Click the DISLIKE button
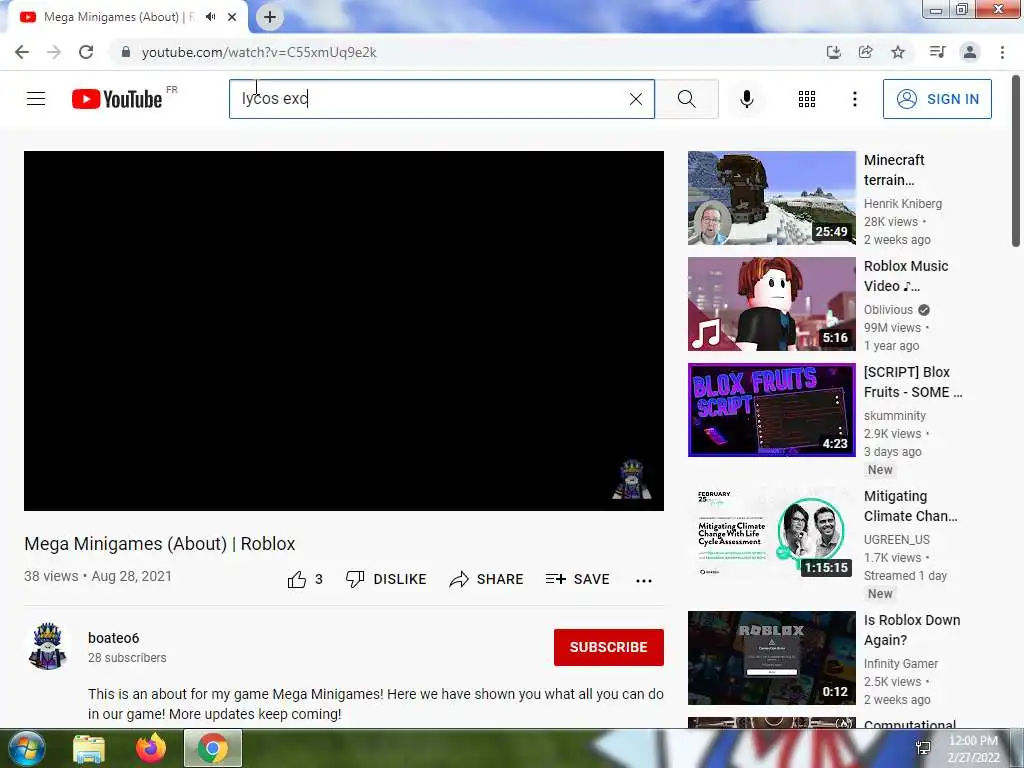This screenshot has width=1024, height=768. (386, 579)
